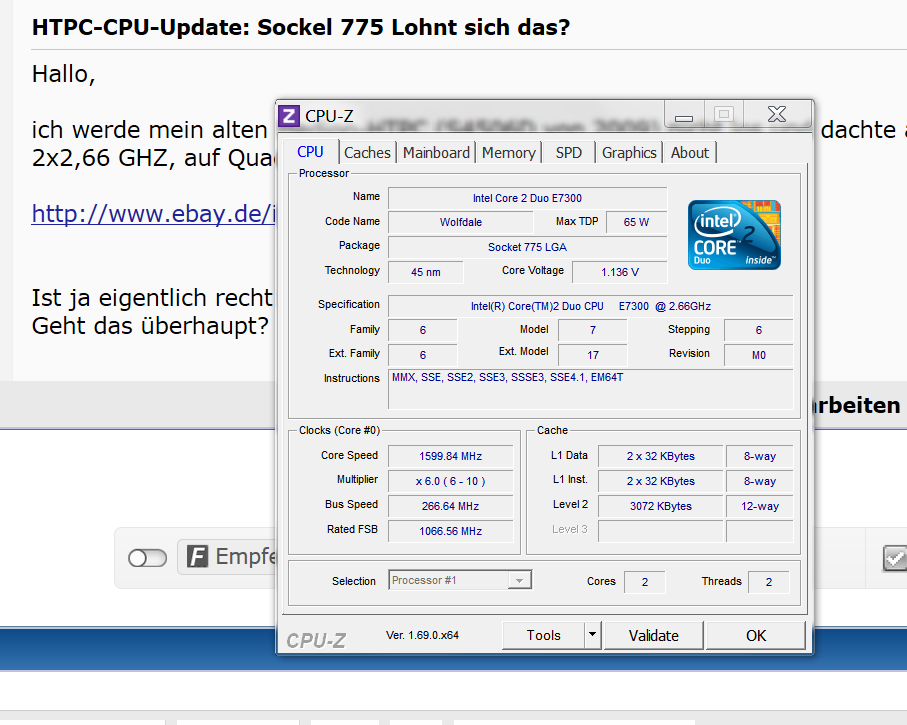This screenshot has width=907, height=725.
Task: Click the Core Voltage value 1.136 V
Action: pos(620,272)
